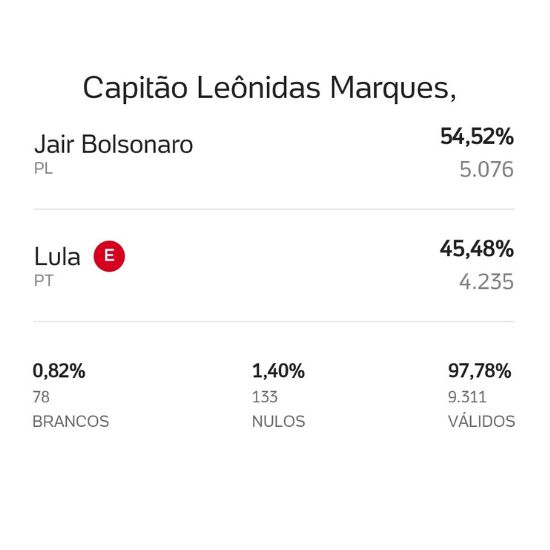Click the 9.311 valid votes number

pyautogui.click(x=467, y=397)
